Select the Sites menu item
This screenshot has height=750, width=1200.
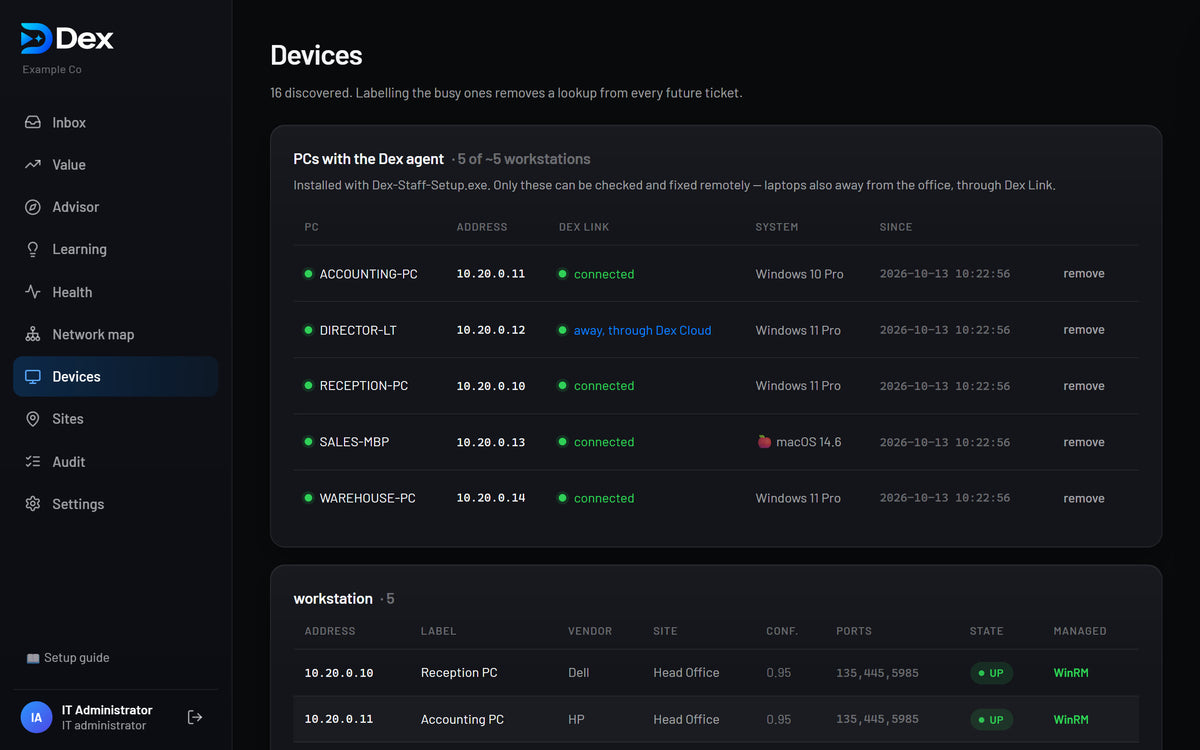coord(115,419)
